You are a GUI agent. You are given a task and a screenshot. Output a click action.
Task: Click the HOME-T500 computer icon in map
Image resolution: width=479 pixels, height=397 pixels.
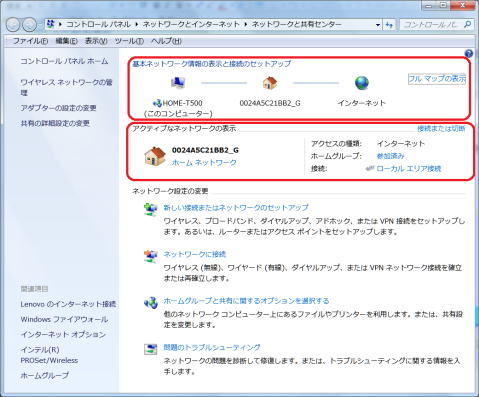(x=178, y=82)
